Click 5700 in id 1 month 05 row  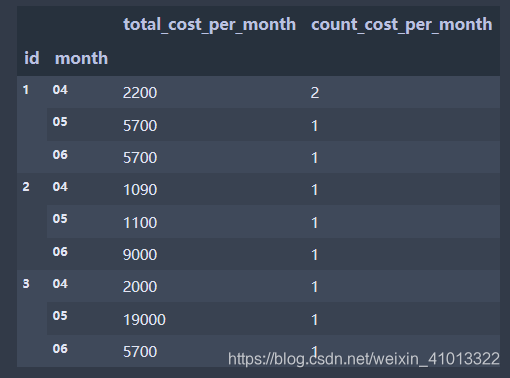(x=140, y=126)
